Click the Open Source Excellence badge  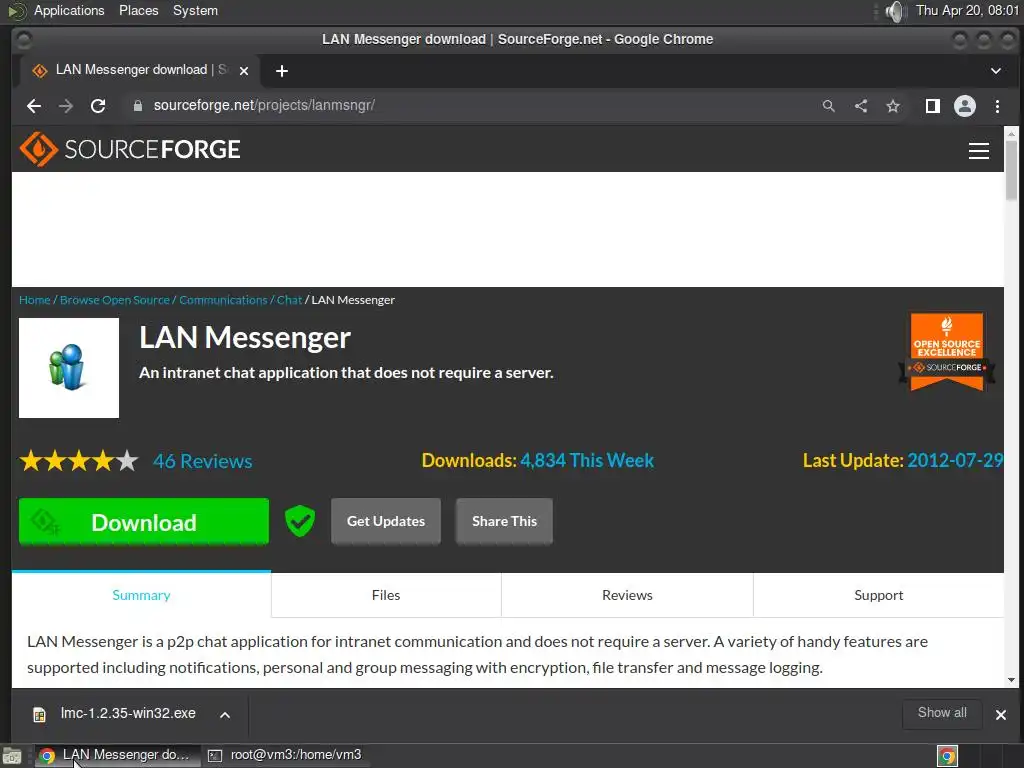coord(946,353)
